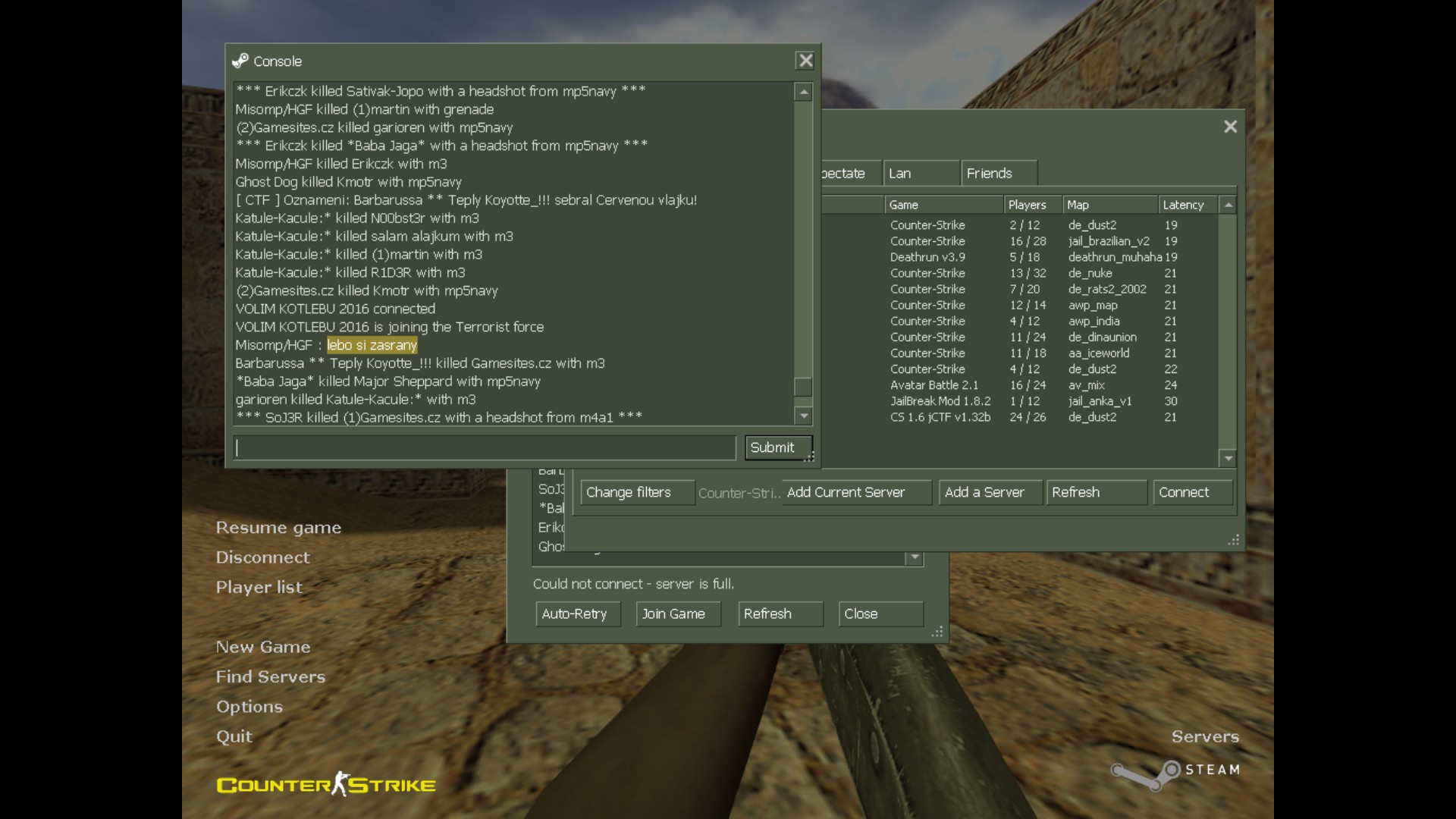Refresh the server browser list

pyautogui.click(x=1097, y=492)
